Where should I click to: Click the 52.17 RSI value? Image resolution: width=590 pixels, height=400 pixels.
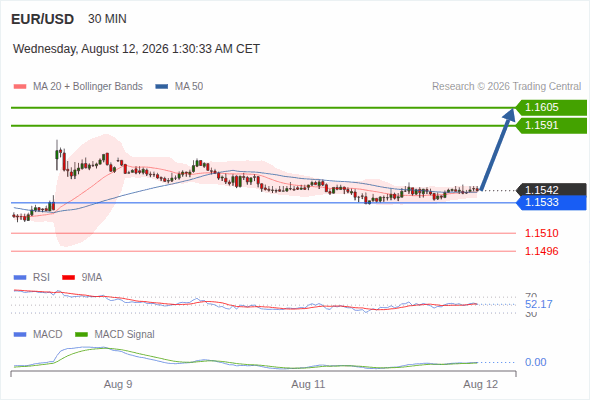pos(539,304)
